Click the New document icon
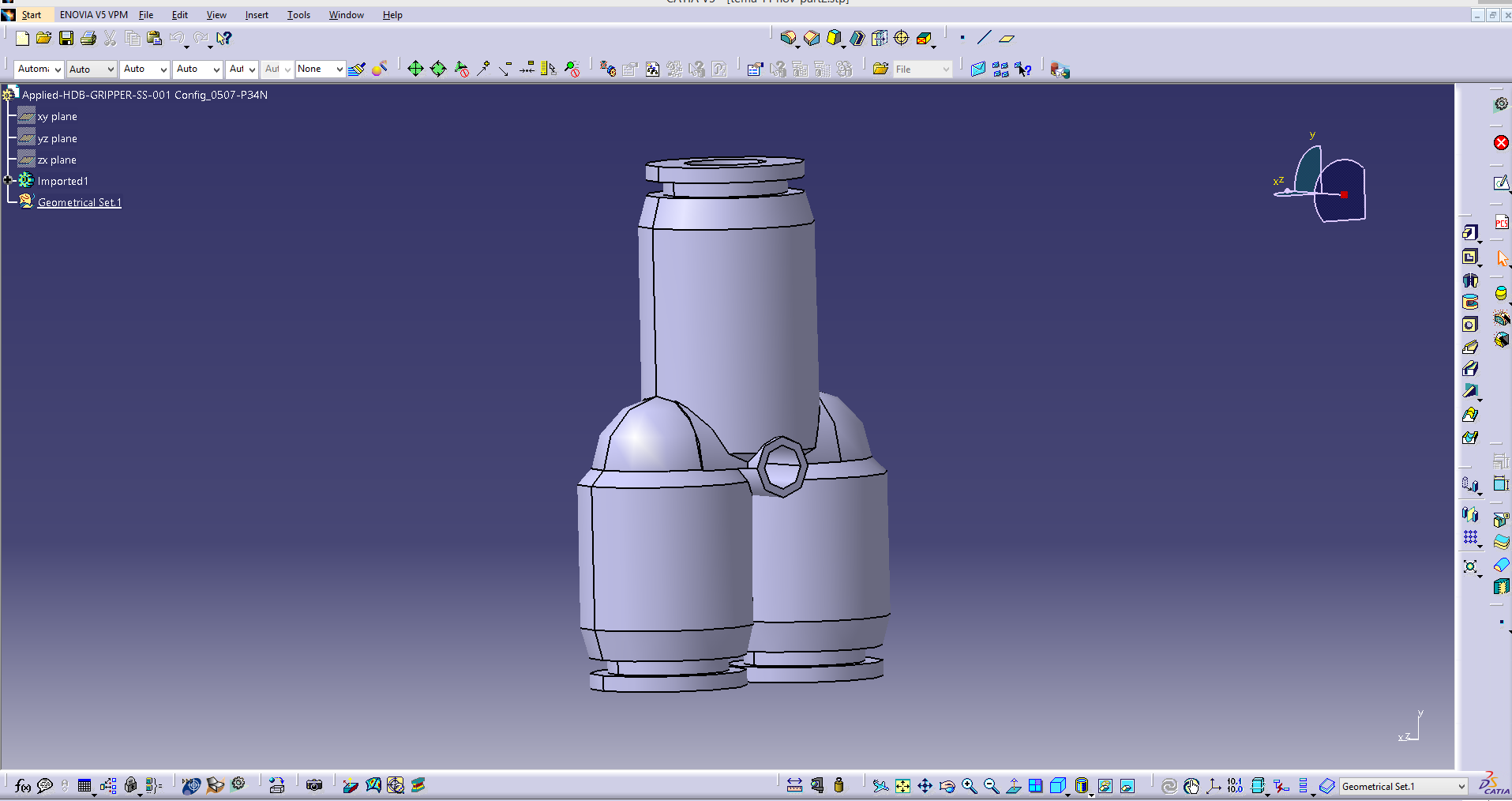1512x801 pixels. point(22,38)
